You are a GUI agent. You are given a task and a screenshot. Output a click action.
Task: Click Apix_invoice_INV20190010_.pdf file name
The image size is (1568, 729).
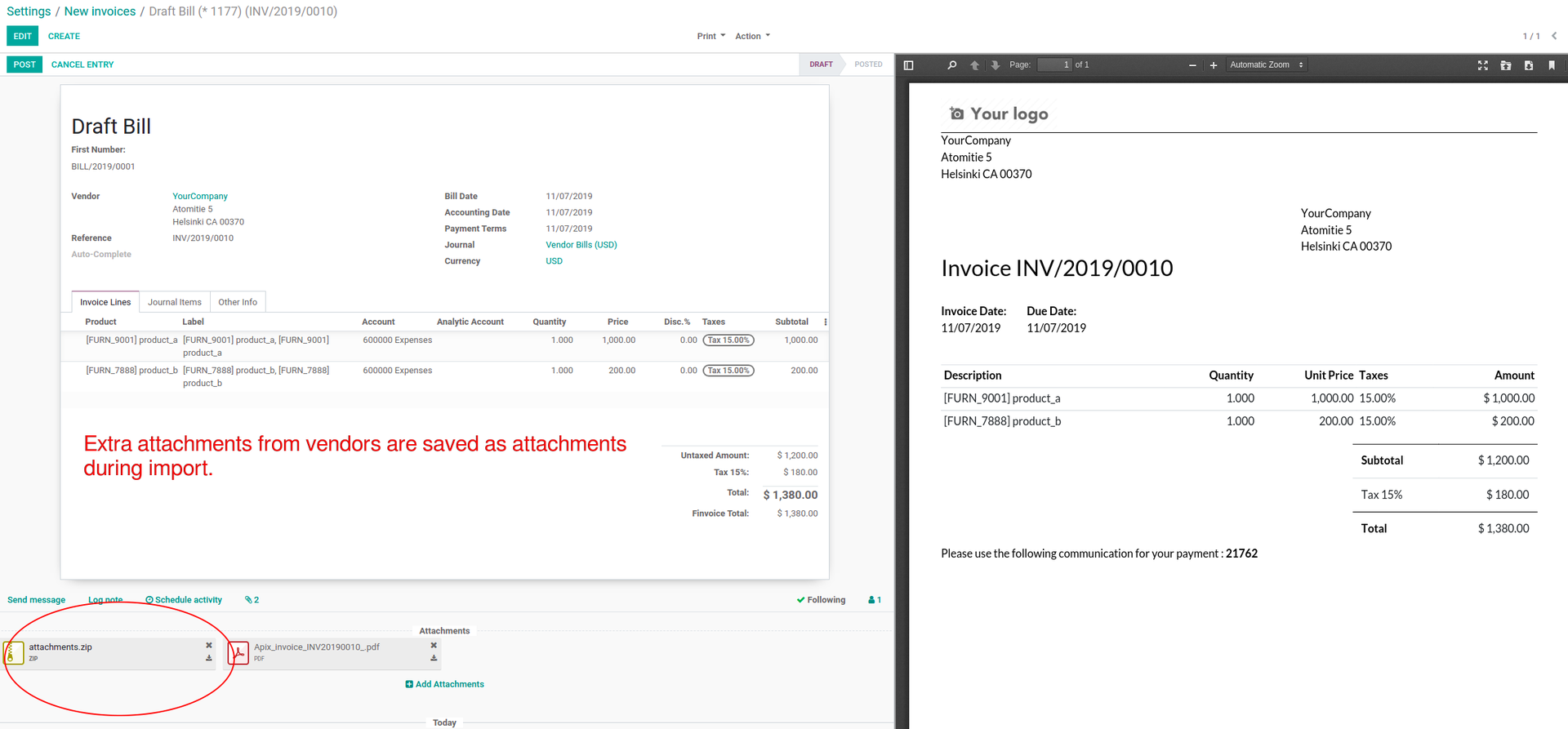tap(317, 647)
